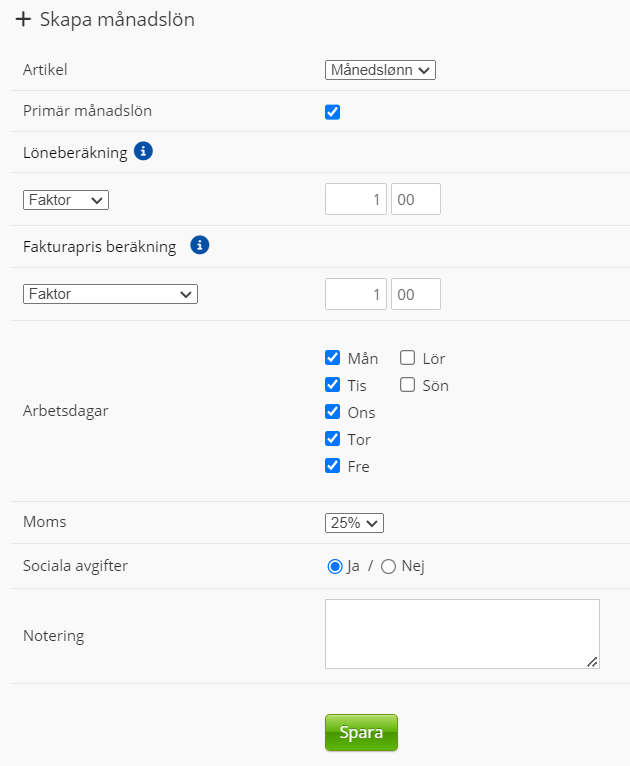Viewport: 630px width, 766px height.
Task: Toggle the Tor workday checkbox
Action: [333, 439]
